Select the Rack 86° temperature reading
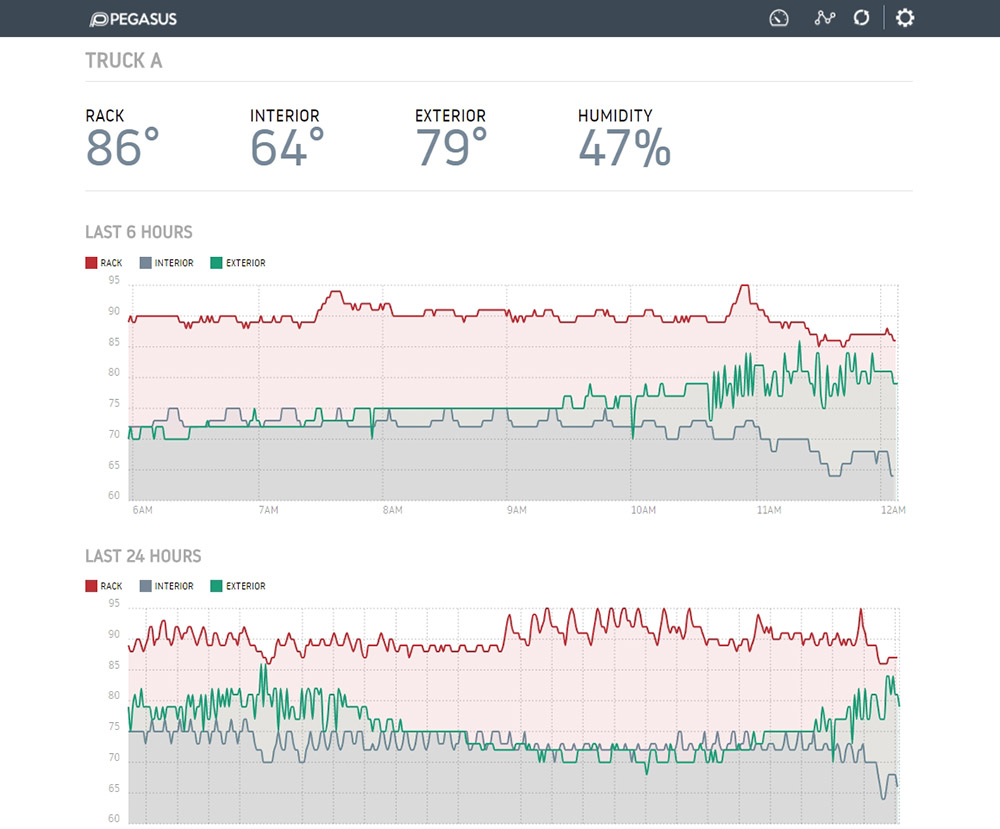The height and width of the screenshot is (829, 1000). 122,148
